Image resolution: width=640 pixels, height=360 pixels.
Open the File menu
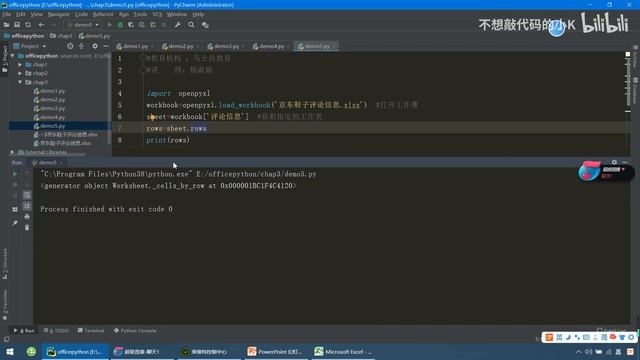click(x=7, y=14)
